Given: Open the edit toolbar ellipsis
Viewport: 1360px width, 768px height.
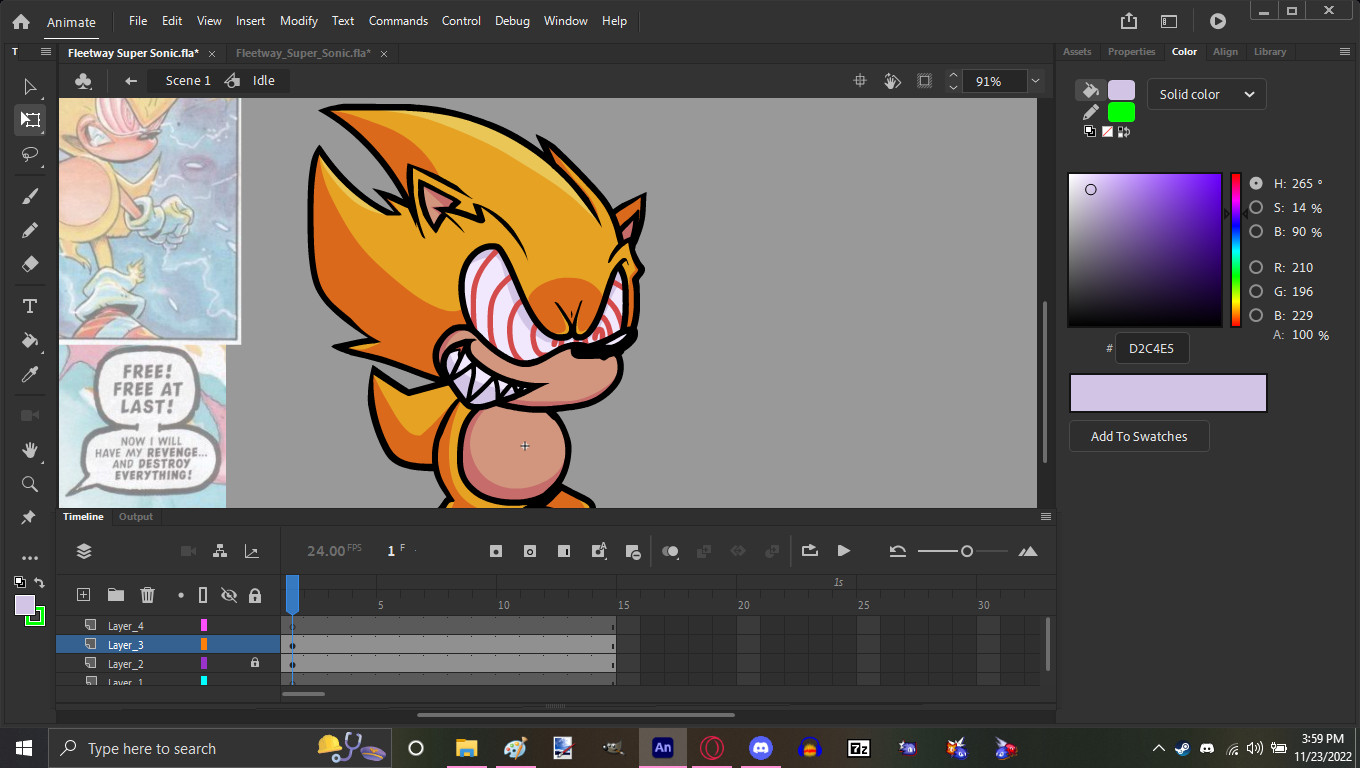Looking at the screenshot, I should [30, 558].
